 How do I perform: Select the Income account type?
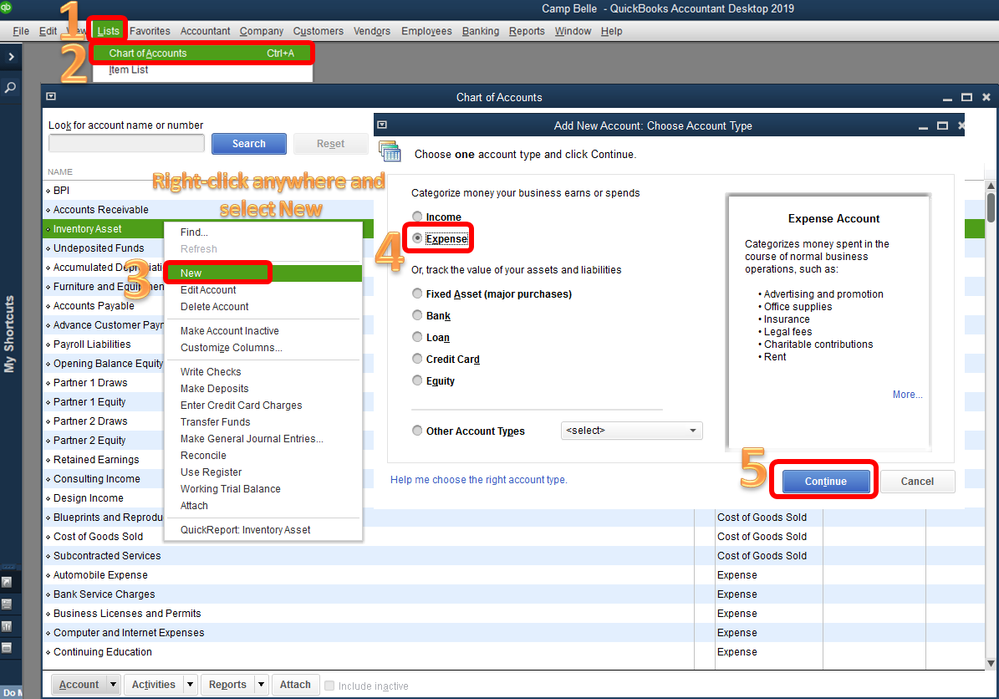[x=417, y=216]
